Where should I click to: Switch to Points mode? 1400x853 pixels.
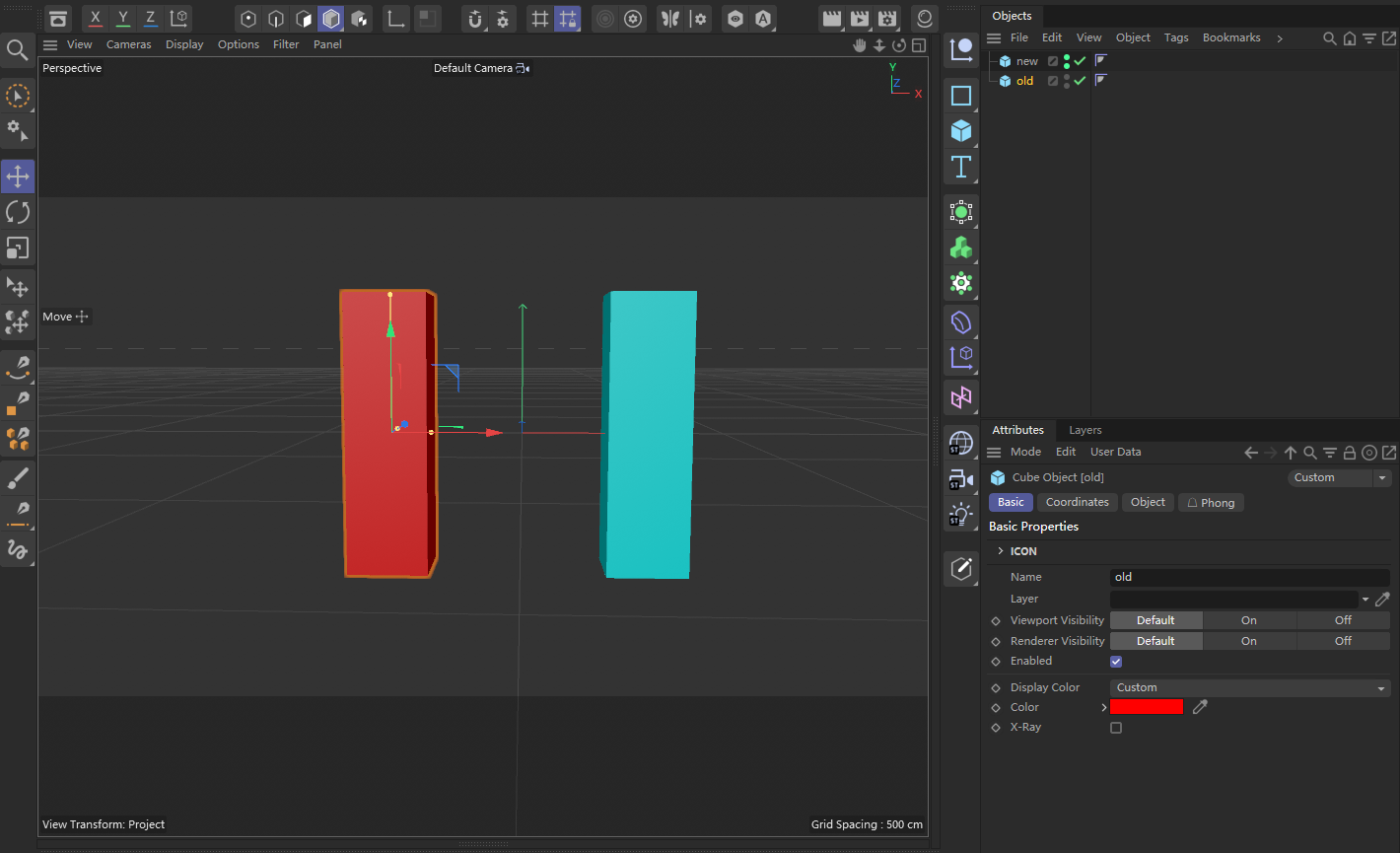248,18
